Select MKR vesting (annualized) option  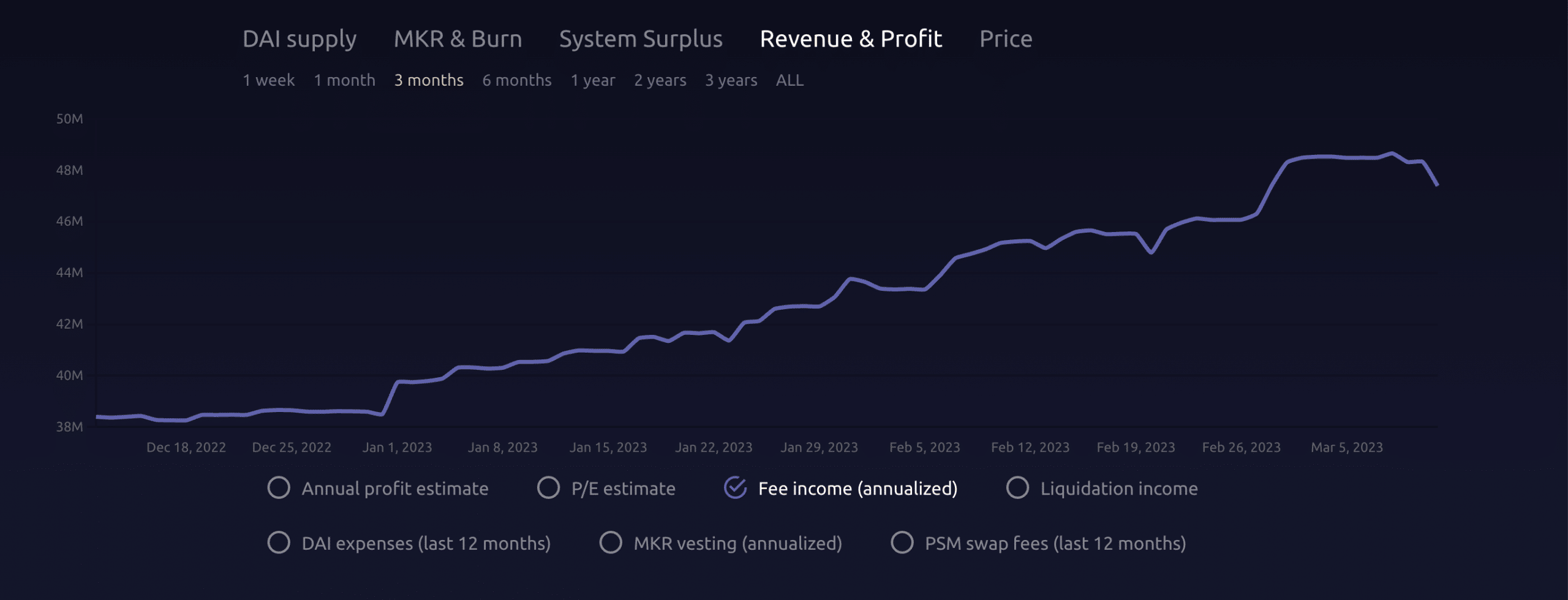tap(721, 542)
